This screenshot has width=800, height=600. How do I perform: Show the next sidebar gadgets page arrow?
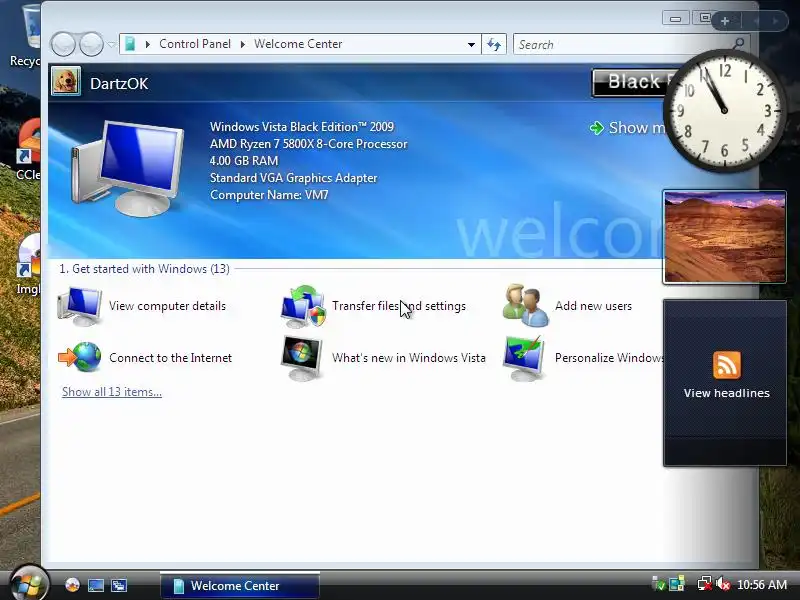[x=775, y=21]
